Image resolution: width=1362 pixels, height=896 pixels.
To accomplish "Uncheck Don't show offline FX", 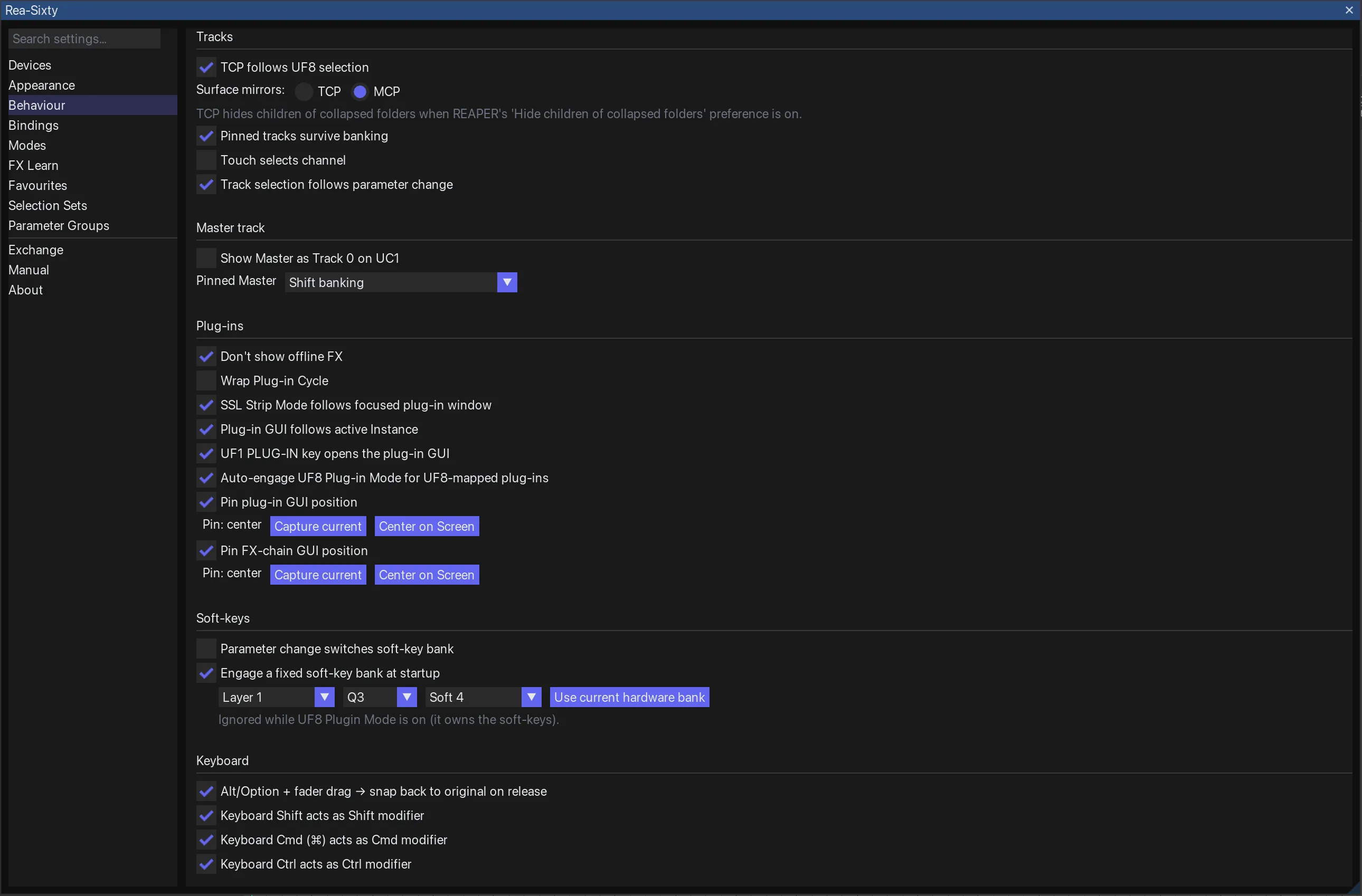I will tap(206, 357).
